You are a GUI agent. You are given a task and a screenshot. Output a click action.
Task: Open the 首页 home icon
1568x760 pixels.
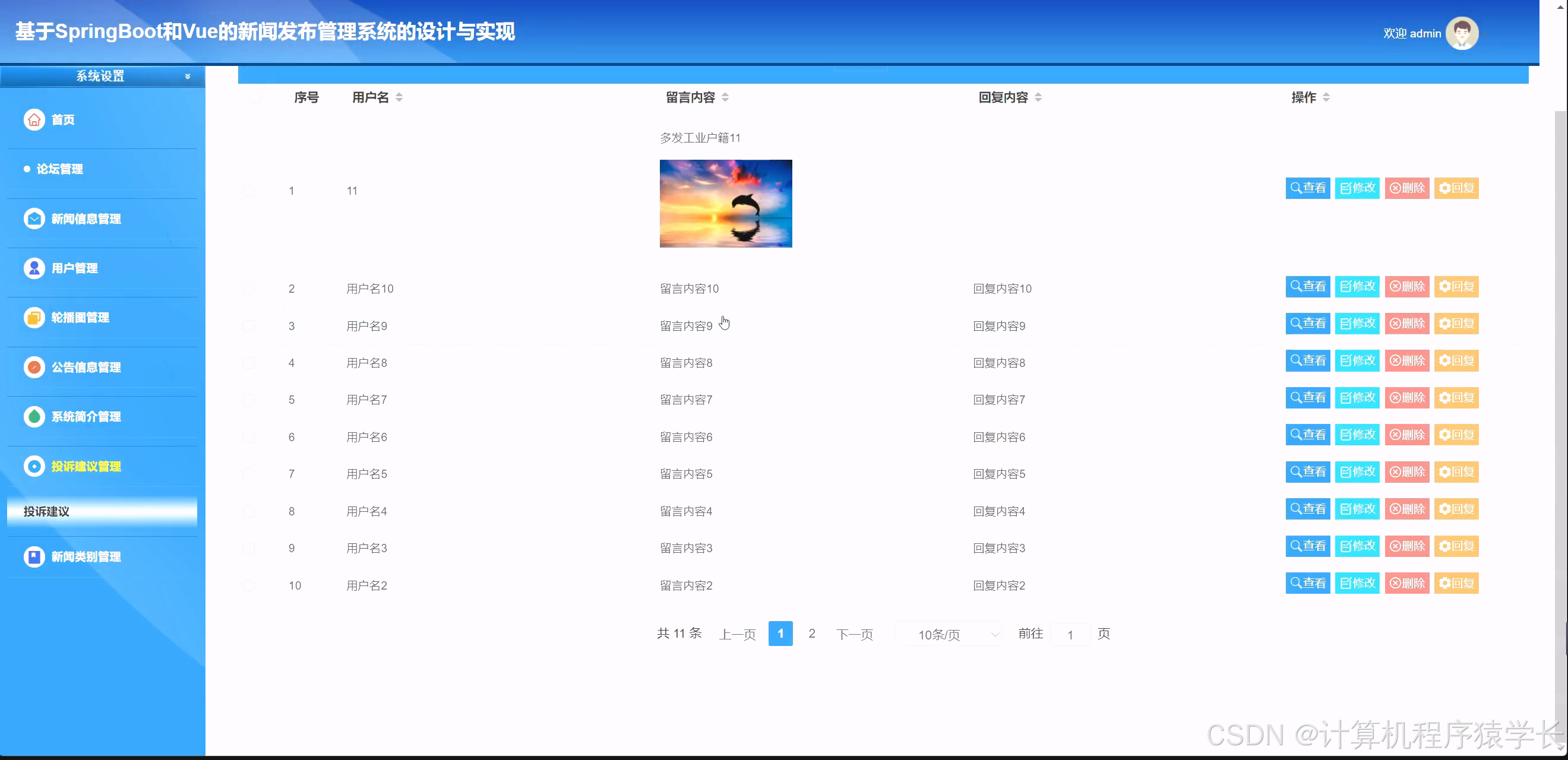(x=34, y=120)
